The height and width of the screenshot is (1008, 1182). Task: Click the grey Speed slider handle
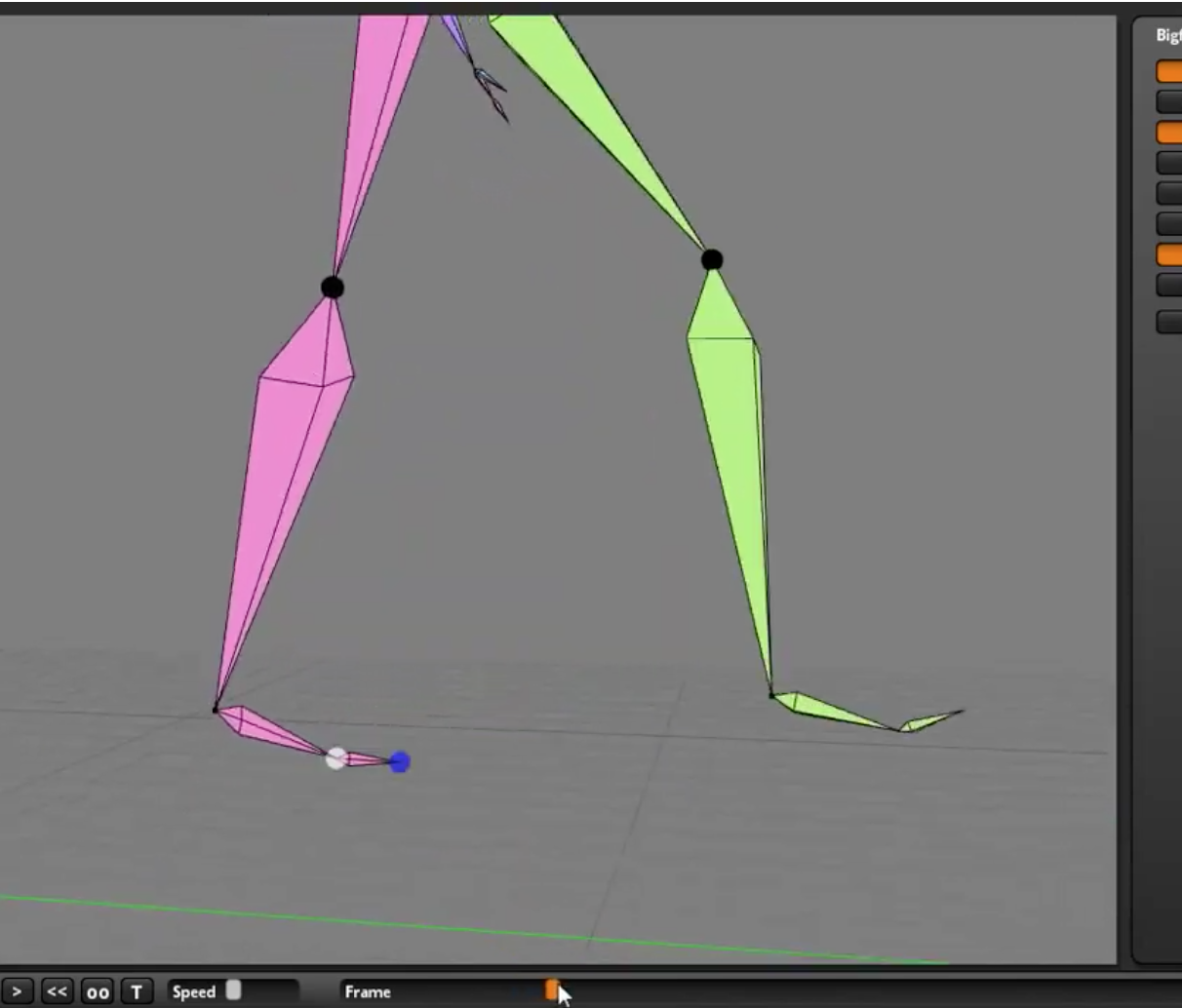(x=233, y=989)
